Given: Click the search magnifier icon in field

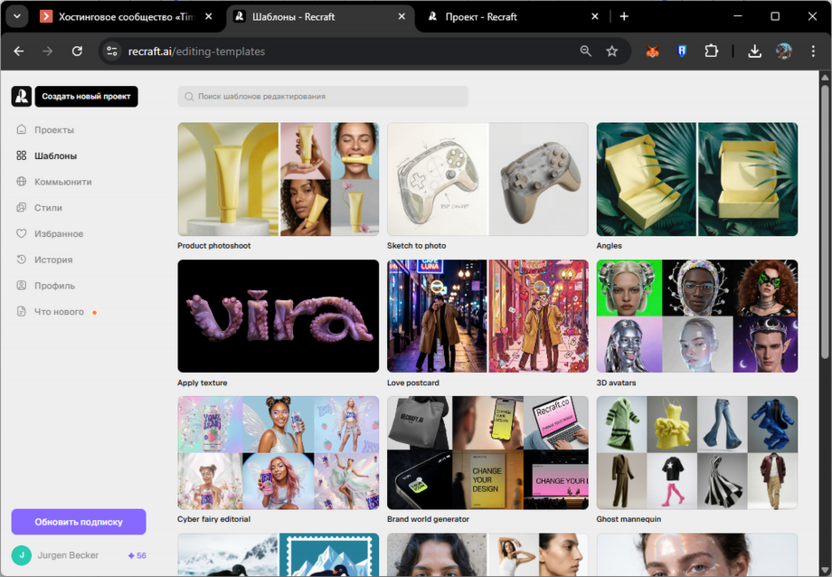Looking at the screenshot, I should click(x=189, y=97).
